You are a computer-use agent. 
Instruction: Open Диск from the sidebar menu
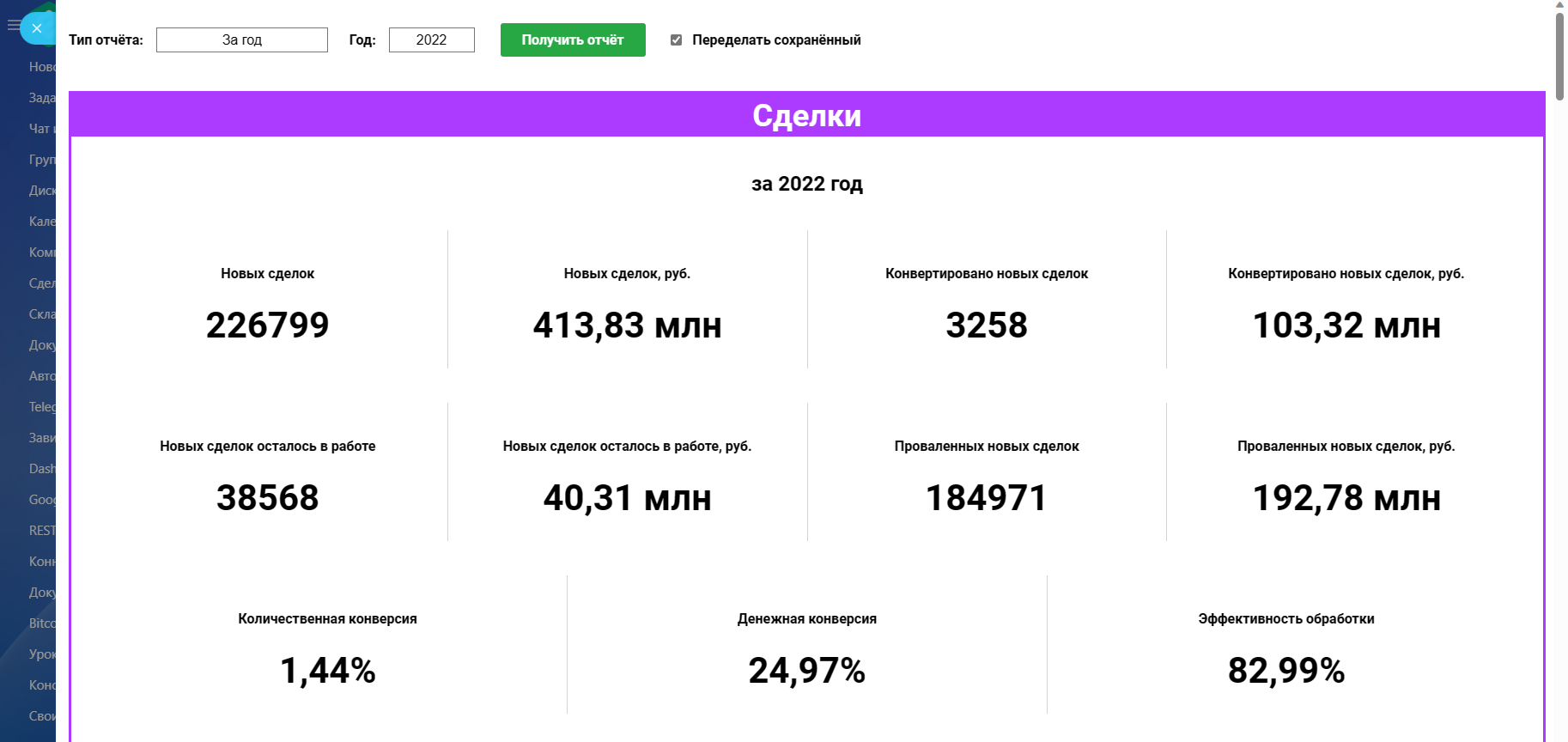coord(41,191)
